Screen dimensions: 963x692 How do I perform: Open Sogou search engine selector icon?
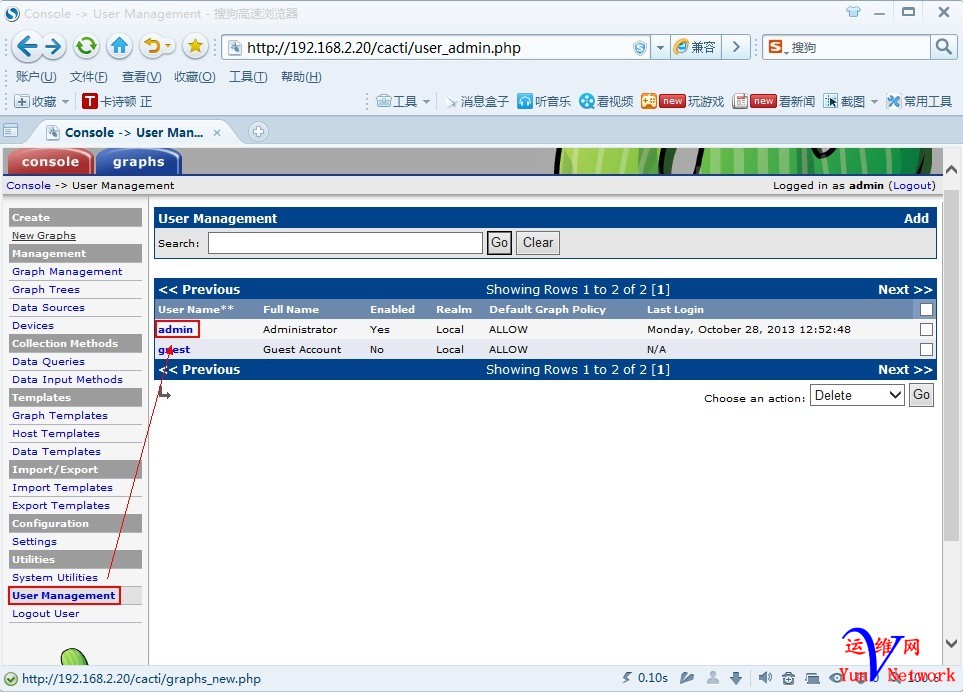[x=777, y=47]
